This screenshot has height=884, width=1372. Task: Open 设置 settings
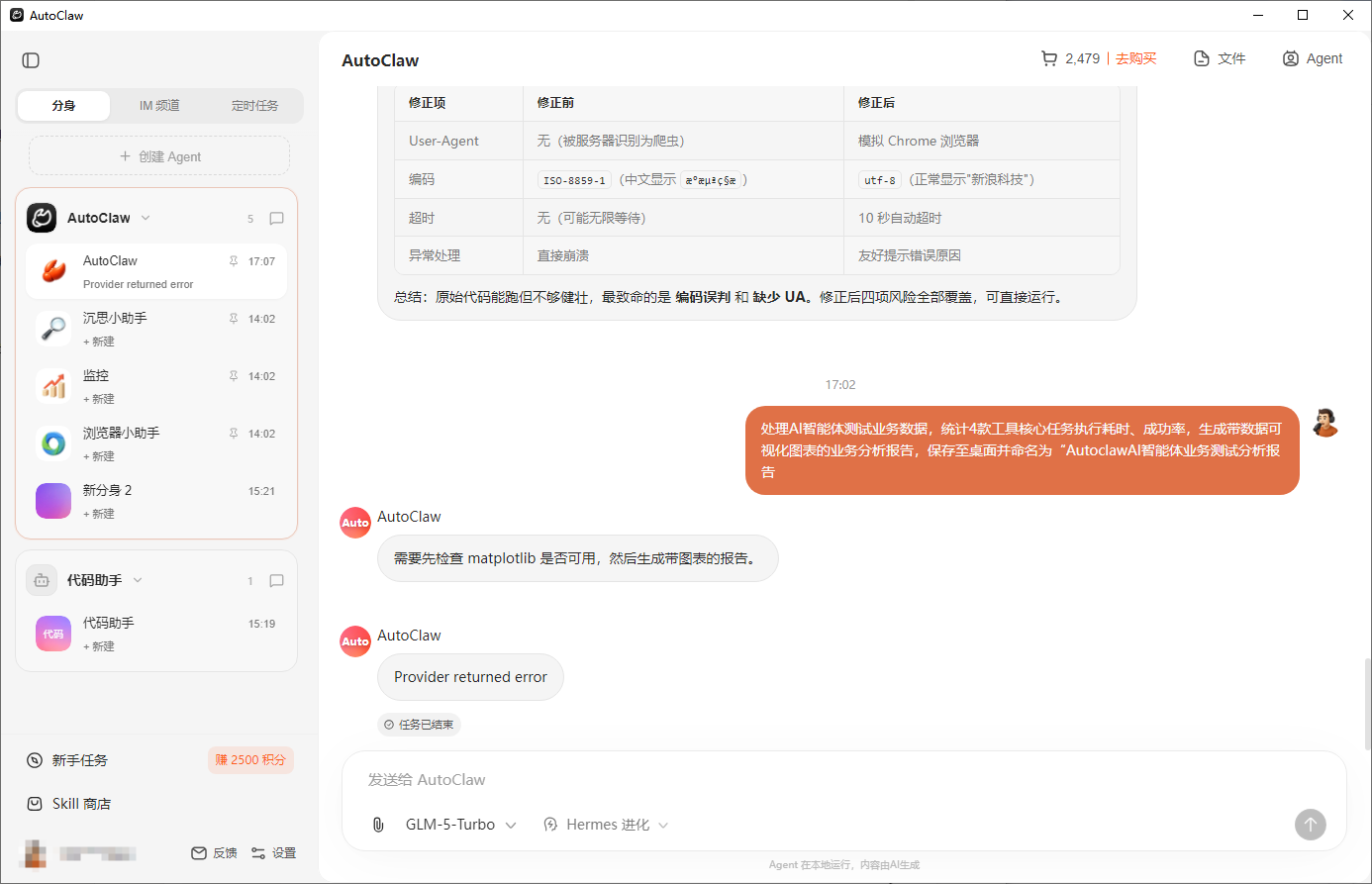point(273,852)
